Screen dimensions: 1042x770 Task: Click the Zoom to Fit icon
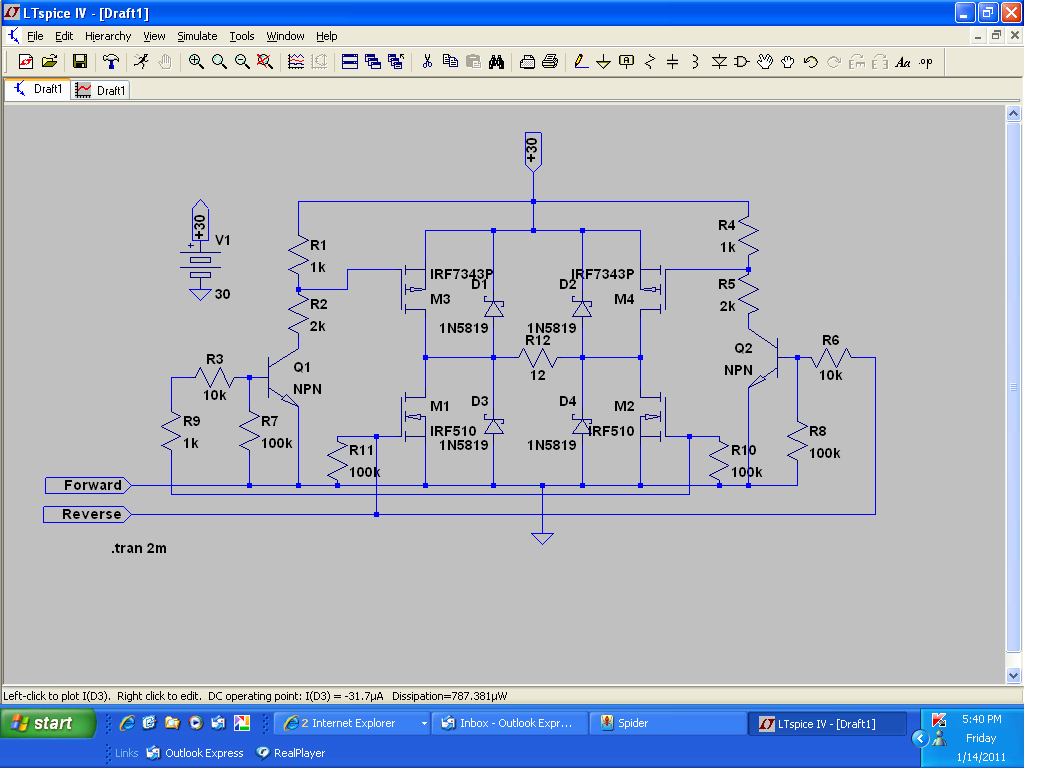coord(264,62)
